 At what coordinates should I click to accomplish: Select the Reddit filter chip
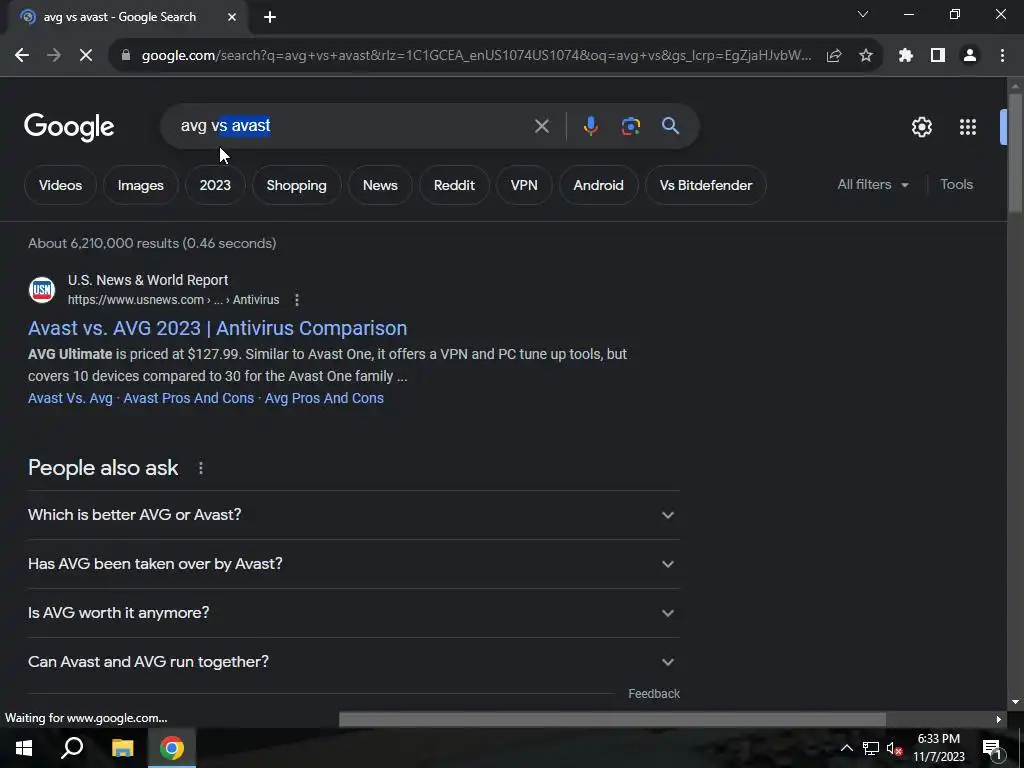click(x=454, y=185)
